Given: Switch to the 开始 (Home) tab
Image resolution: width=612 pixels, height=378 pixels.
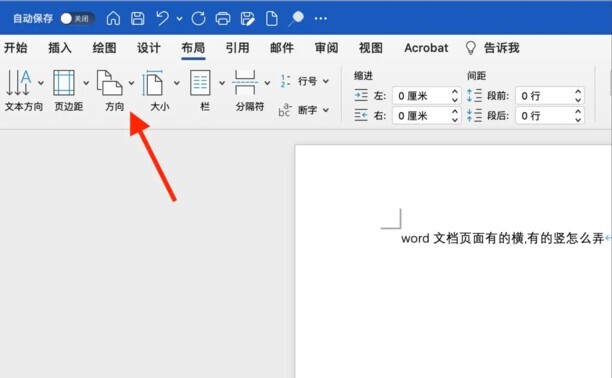Looking at the screenshot, I should click(16, 48).
